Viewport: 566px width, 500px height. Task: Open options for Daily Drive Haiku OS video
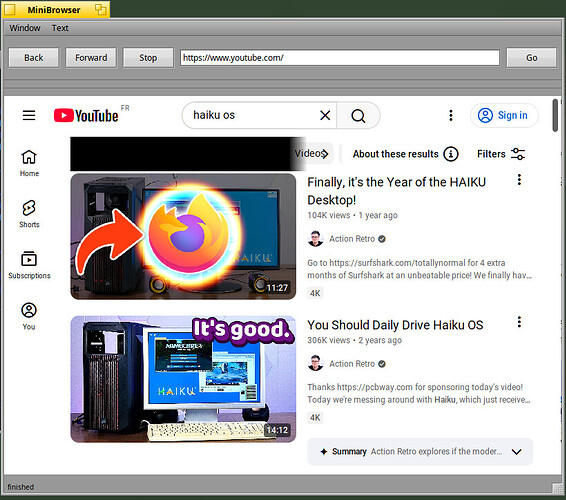pos(519,322)
